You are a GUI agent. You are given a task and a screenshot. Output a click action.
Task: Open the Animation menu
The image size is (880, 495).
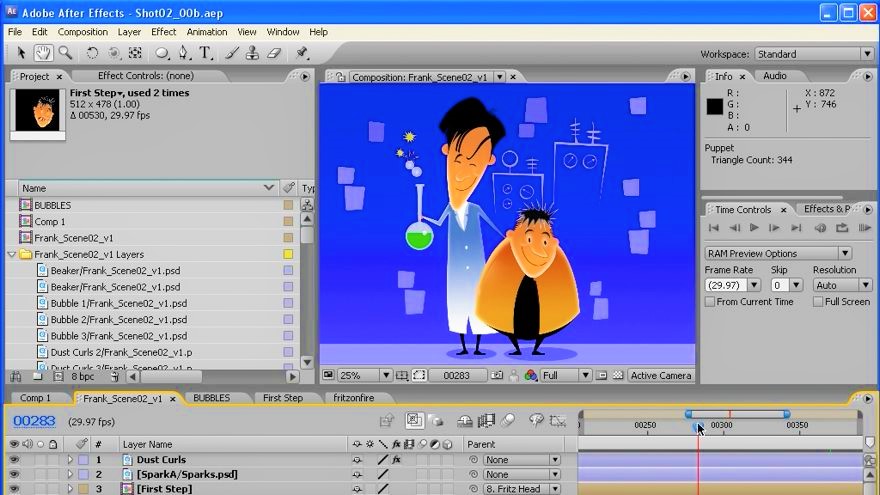coord(207,32)
